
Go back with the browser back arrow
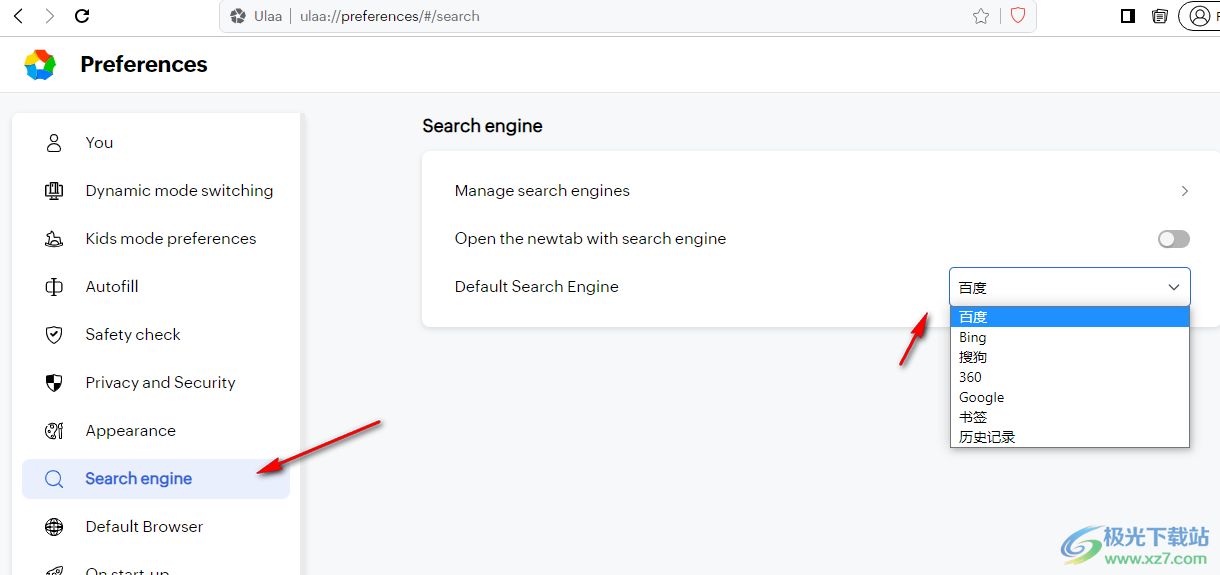(x=18, y=16)
